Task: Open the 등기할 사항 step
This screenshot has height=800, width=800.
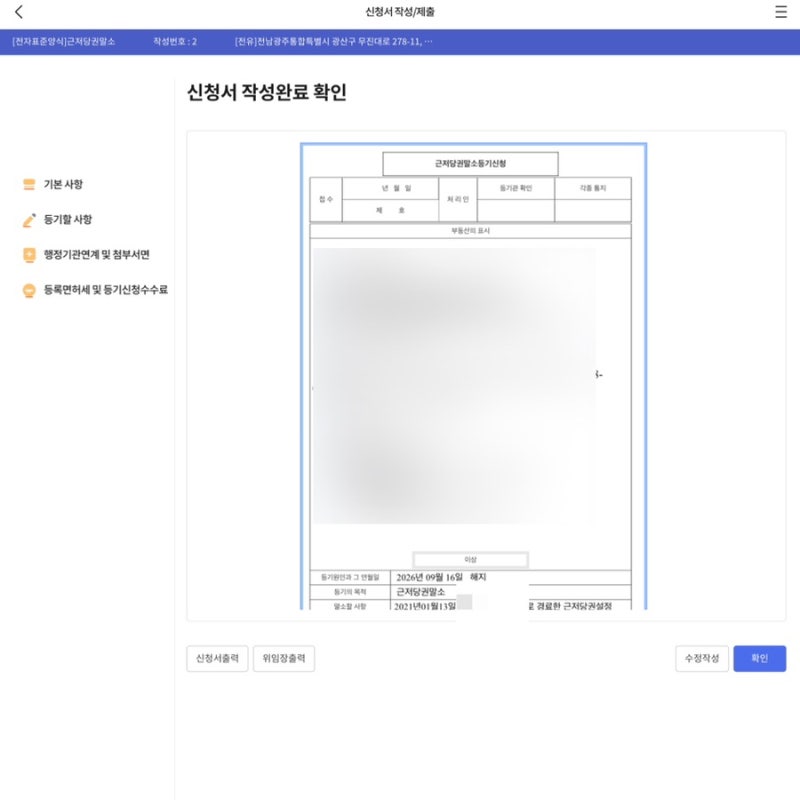Action: (68, 219)
